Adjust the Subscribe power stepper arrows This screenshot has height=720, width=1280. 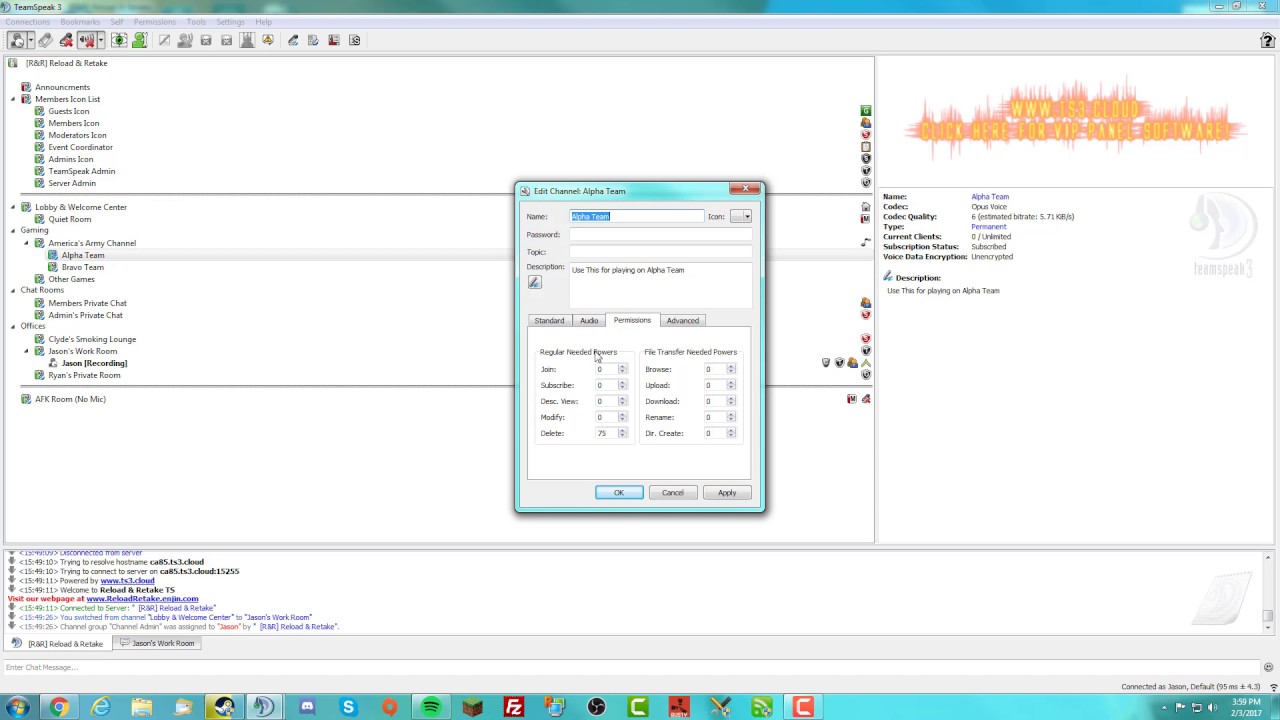(622, 385)
